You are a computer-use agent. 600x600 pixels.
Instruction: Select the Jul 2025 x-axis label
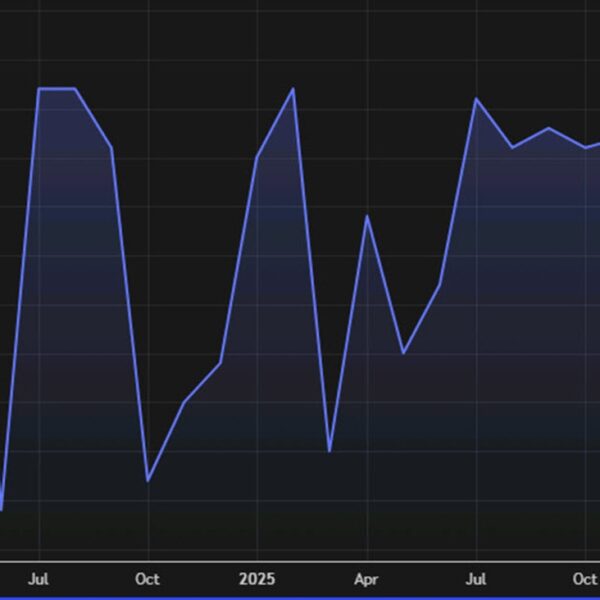click(476, 578)
